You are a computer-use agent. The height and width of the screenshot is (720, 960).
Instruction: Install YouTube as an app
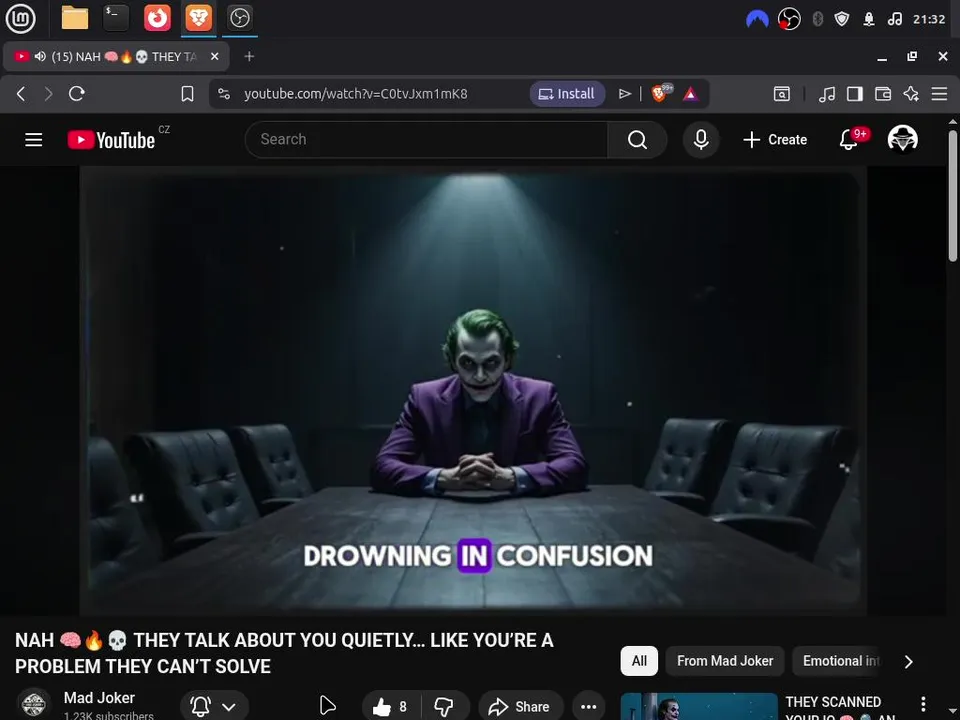(567, 94)
